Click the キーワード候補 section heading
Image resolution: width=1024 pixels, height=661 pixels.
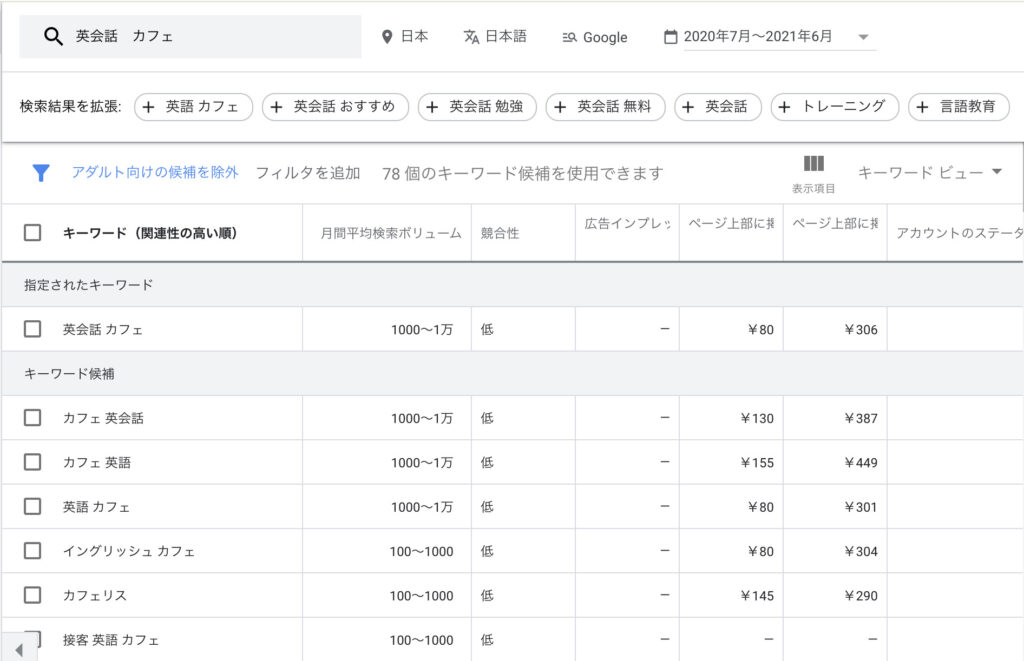(69, 374)
